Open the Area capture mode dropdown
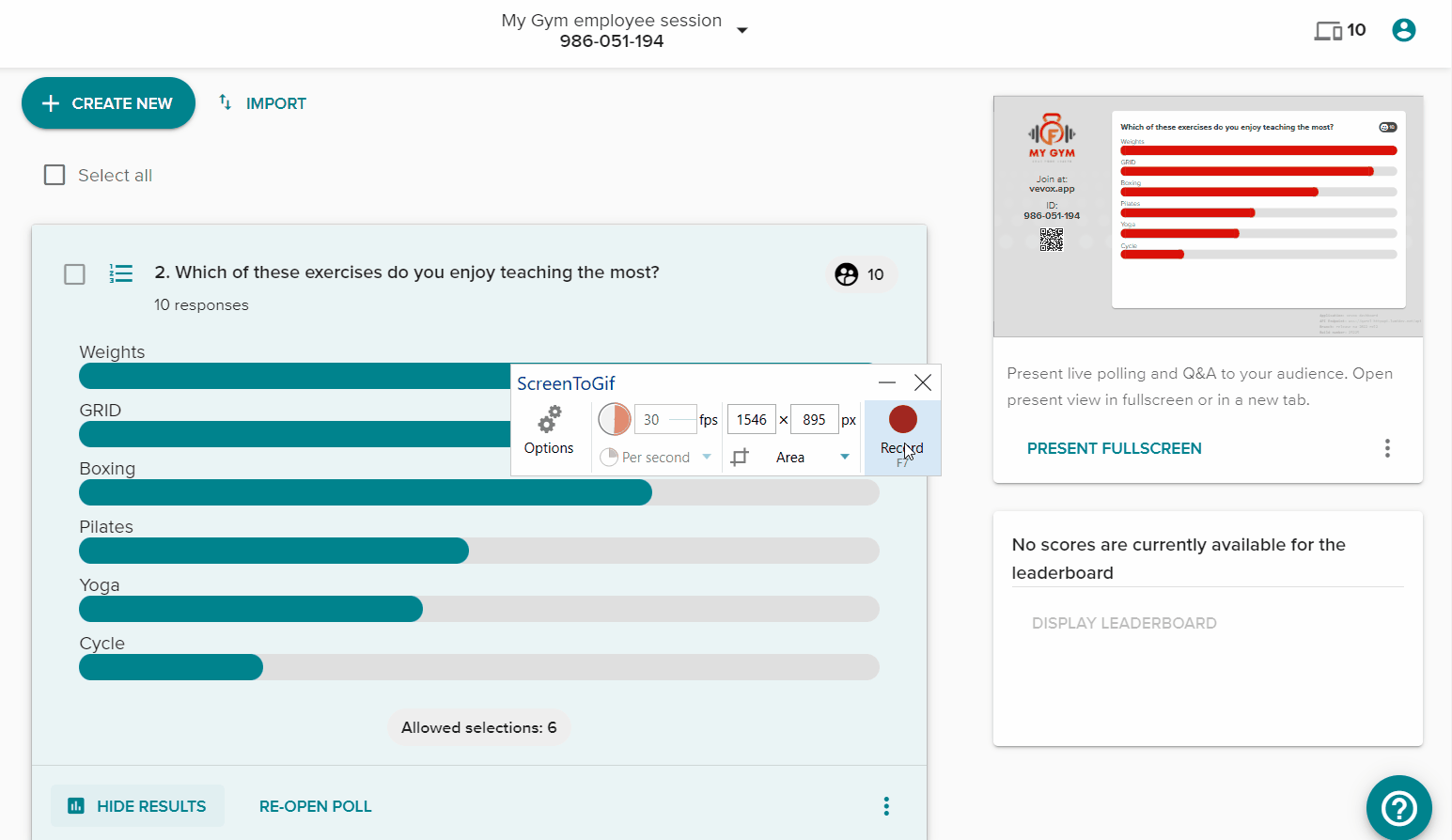Viewport: 1452px width, 840px height. click(x=845, y=457)
